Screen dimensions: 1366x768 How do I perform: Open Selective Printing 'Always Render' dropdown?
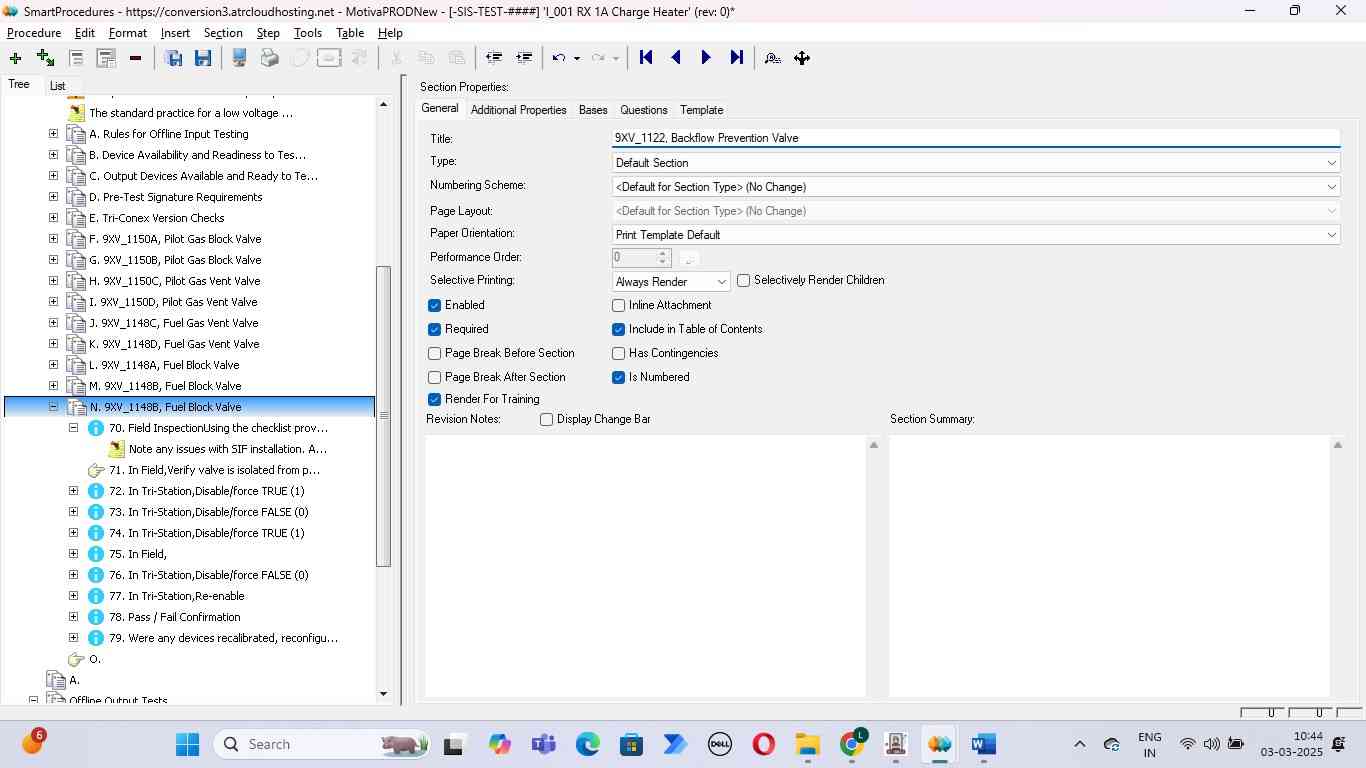pyautogui.click(x=671, y=282)
